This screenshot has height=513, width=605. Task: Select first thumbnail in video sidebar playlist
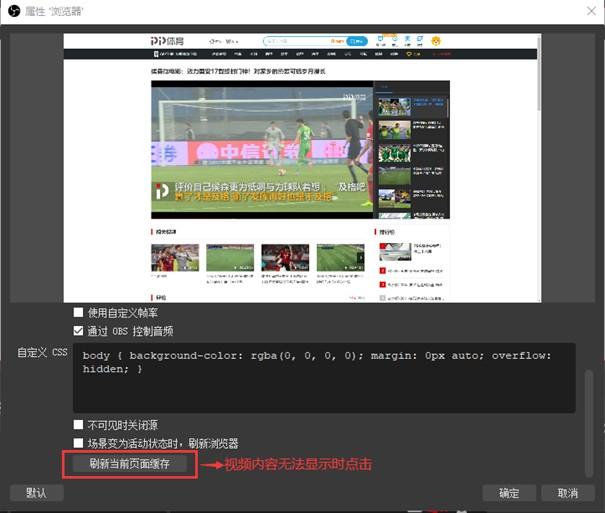[394, 107]
